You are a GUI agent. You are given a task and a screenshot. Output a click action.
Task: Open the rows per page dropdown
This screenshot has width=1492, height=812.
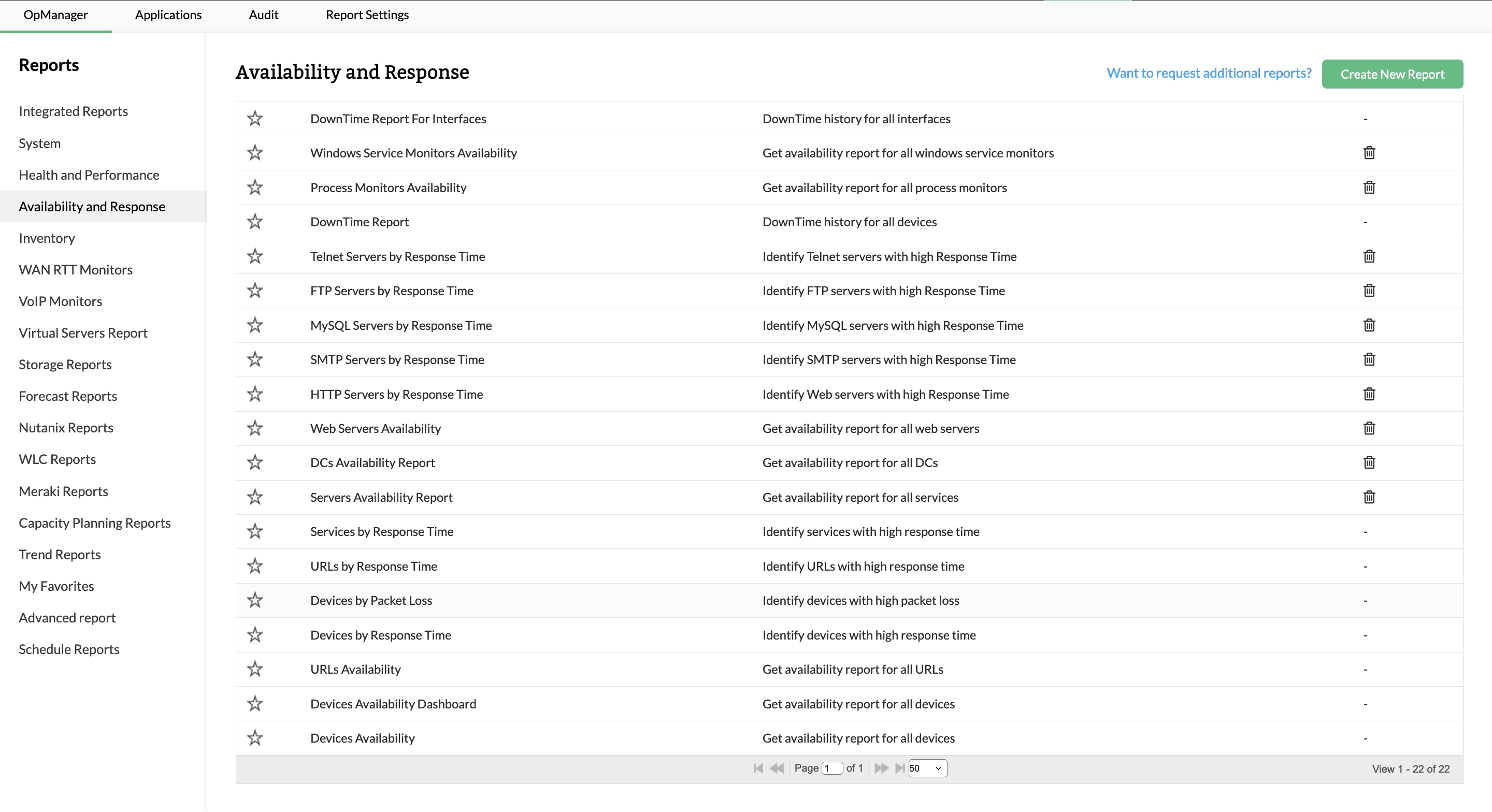point(927,769)
